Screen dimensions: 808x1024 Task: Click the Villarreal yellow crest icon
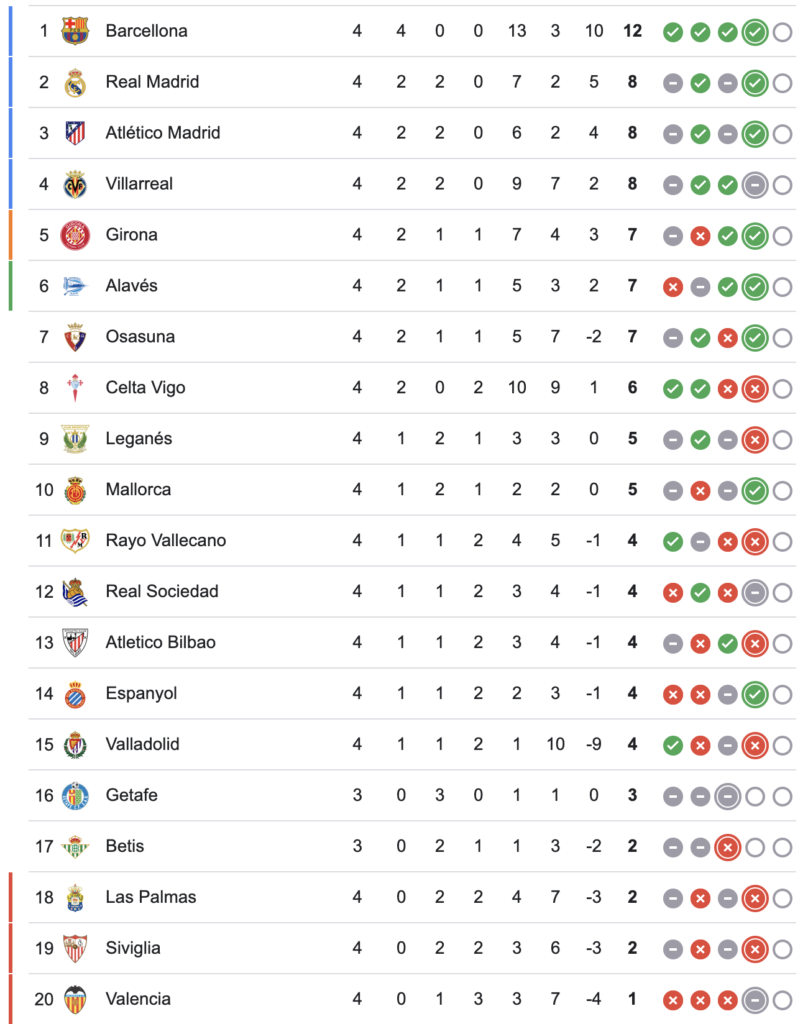(75, 184)
